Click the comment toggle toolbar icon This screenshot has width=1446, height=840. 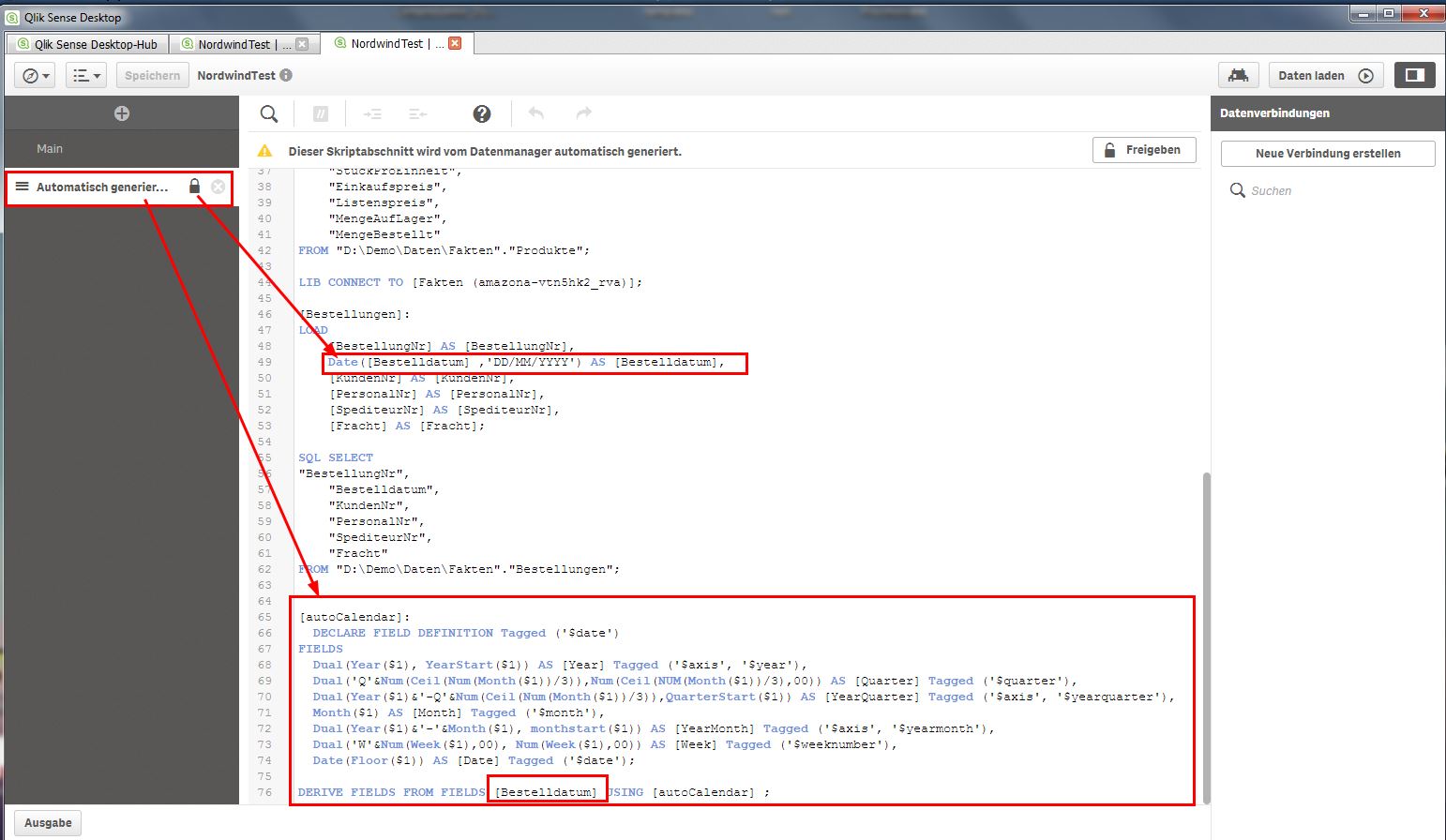pos(321,113)
